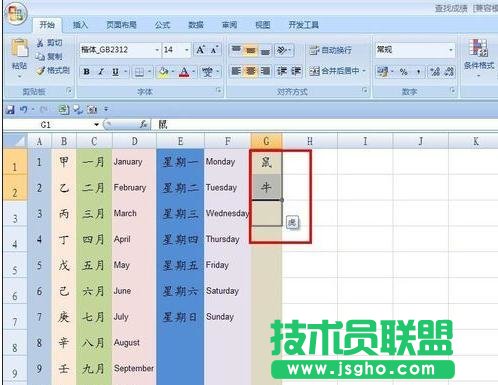
Task: Toggle Italic formatting
Action: pyautogui.click(x=101, y=72)
